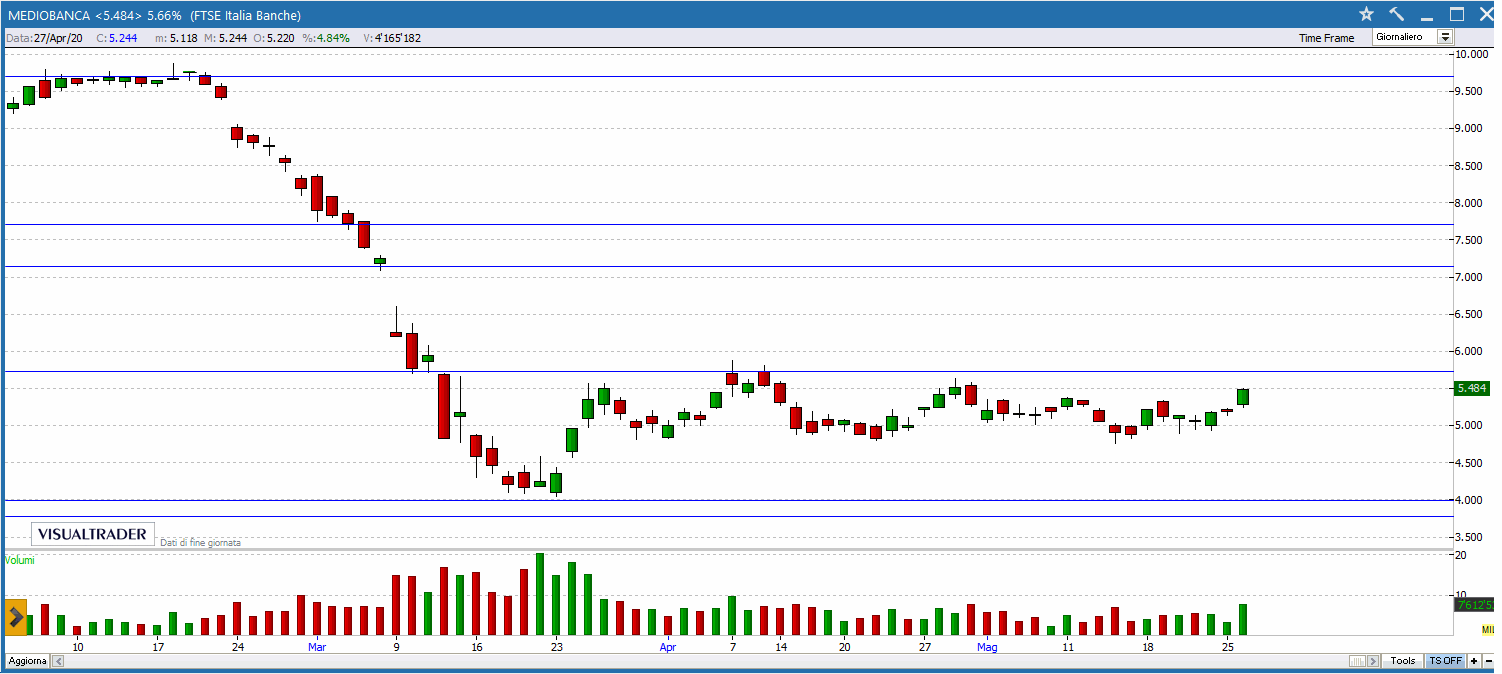Zoom in with the plus button

[1473, 661]
